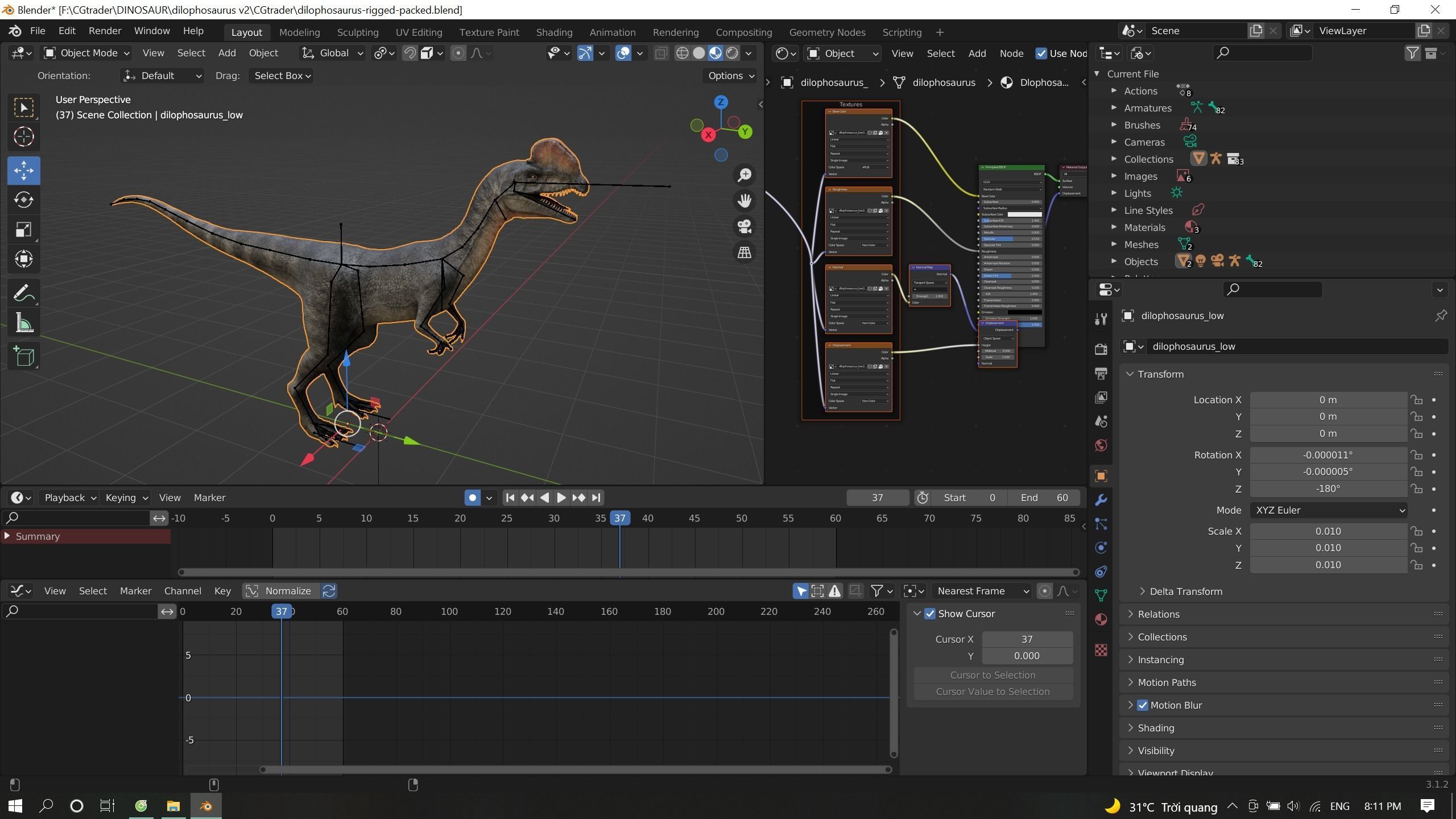Activate the 3D Cursor tool
1456x819 pixels.
pyautogui.click(x=23, y=136)
